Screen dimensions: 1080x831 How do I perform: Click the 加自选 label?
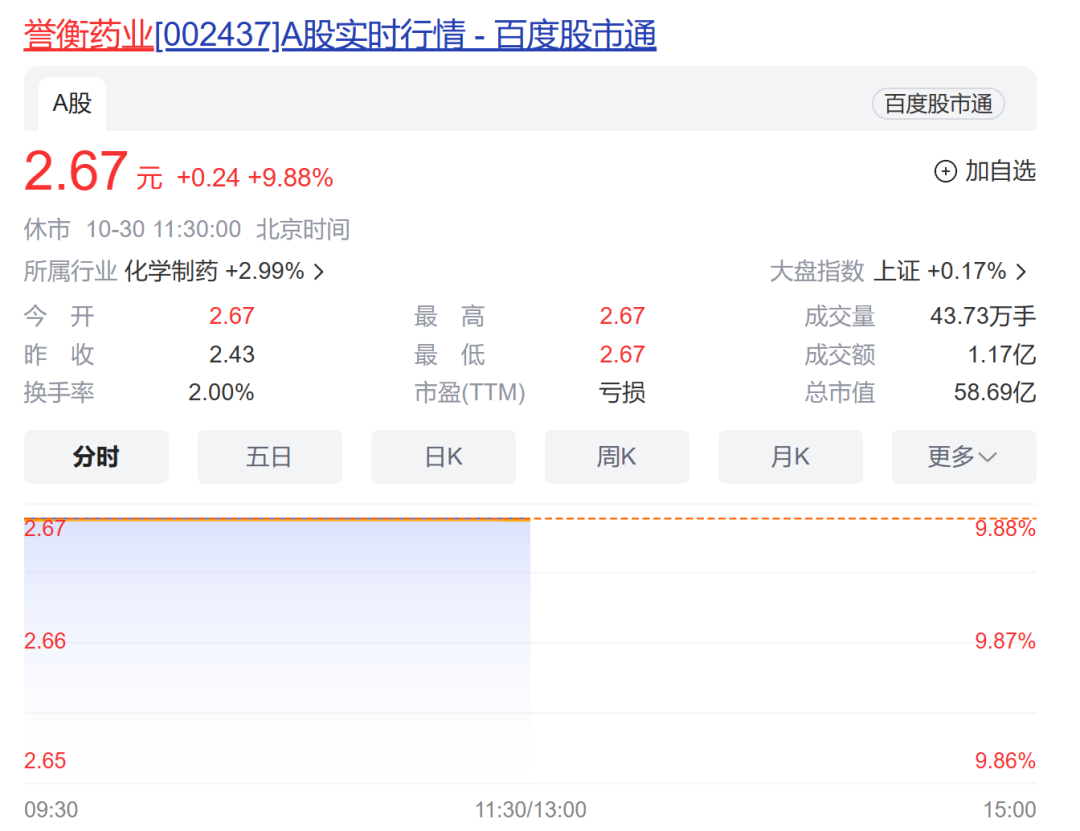coord(1000,171)
